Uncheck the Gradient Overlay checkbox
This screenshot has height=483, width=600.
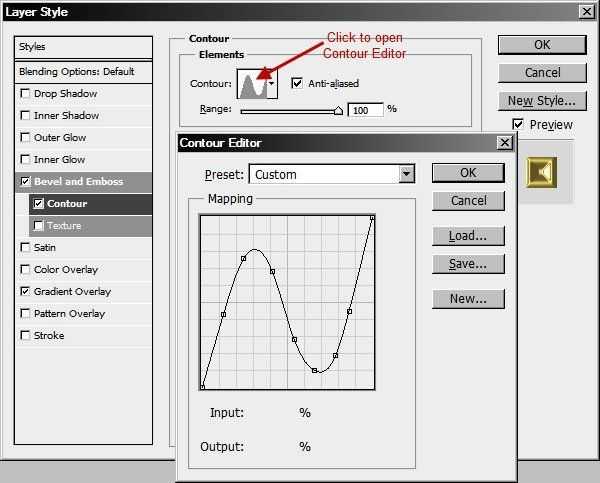(25, 291)
